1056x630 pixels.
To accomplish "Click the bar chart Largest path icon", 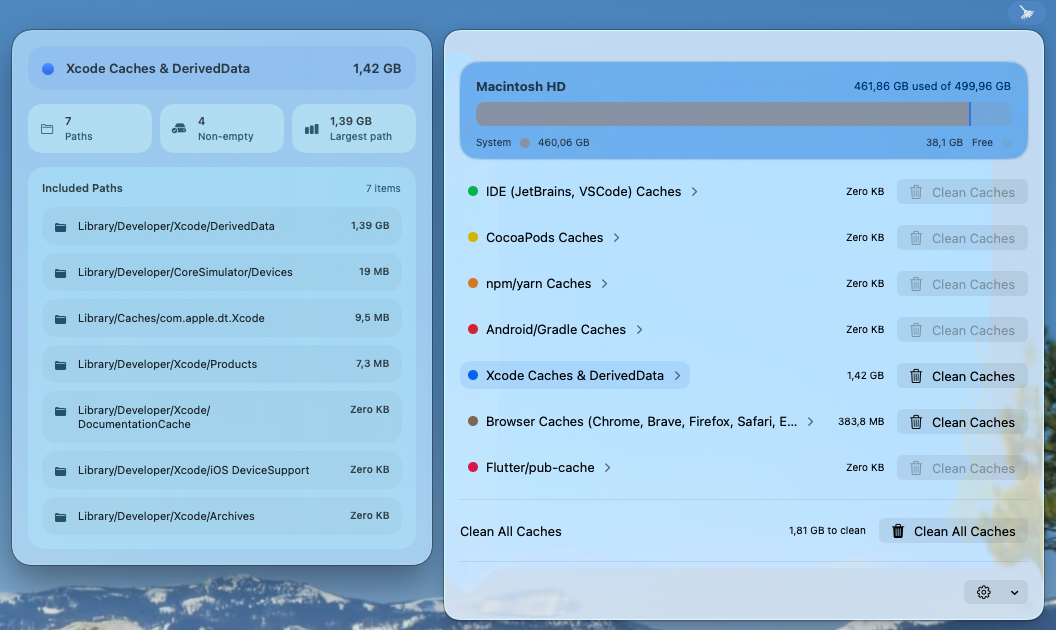I will click(x=311, y=129).
